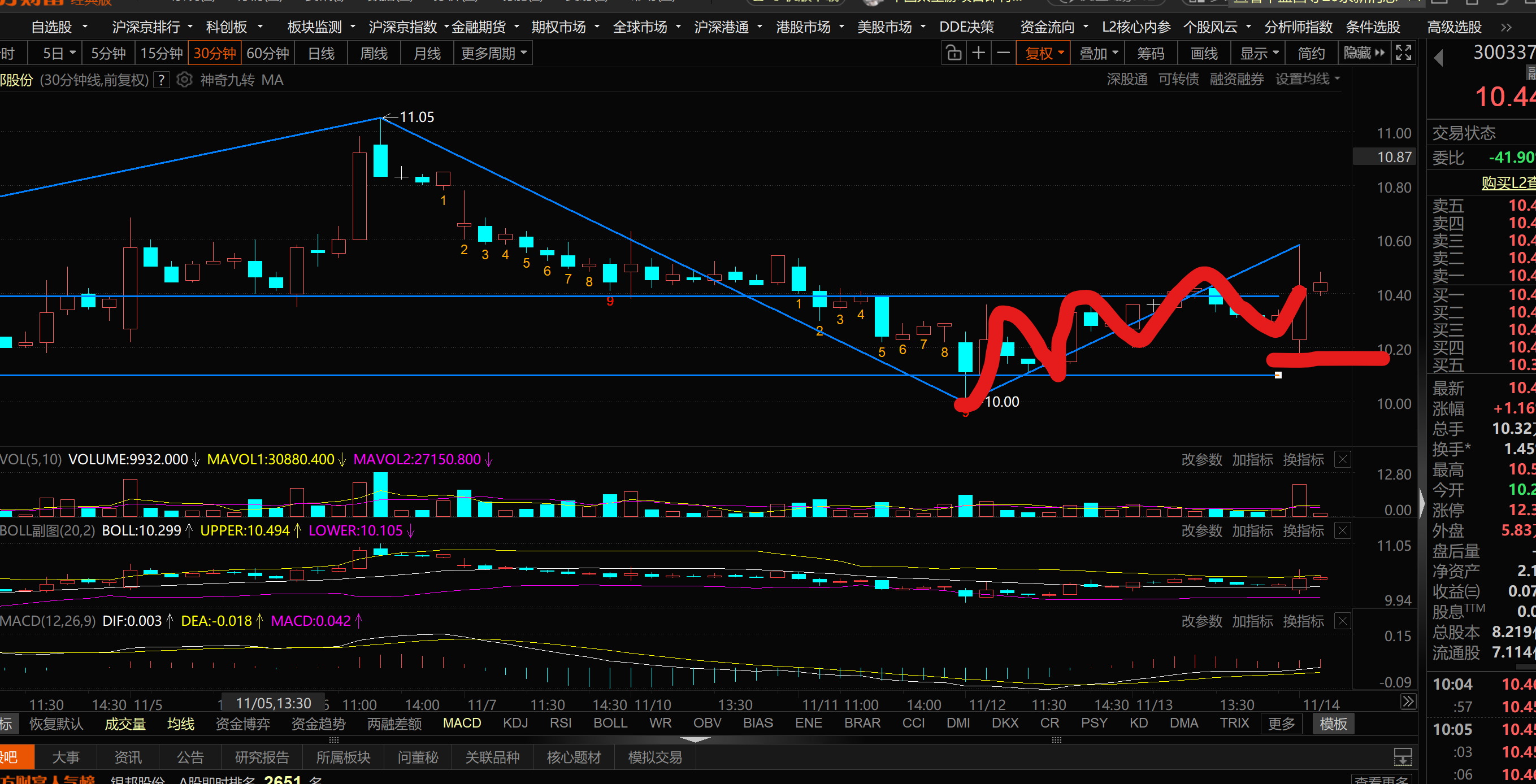The image size is (1536, 784).
Task: Close the VOL indicator panel
Action: click(1342, 460)
